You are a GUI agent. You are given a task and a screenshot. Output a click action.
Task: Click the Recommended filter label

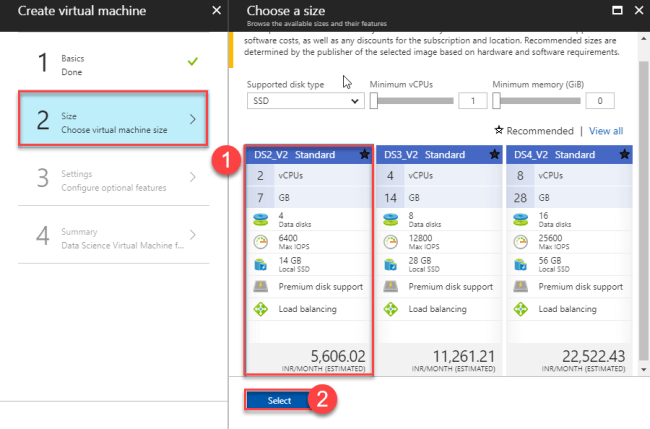[x=540, y=131]
